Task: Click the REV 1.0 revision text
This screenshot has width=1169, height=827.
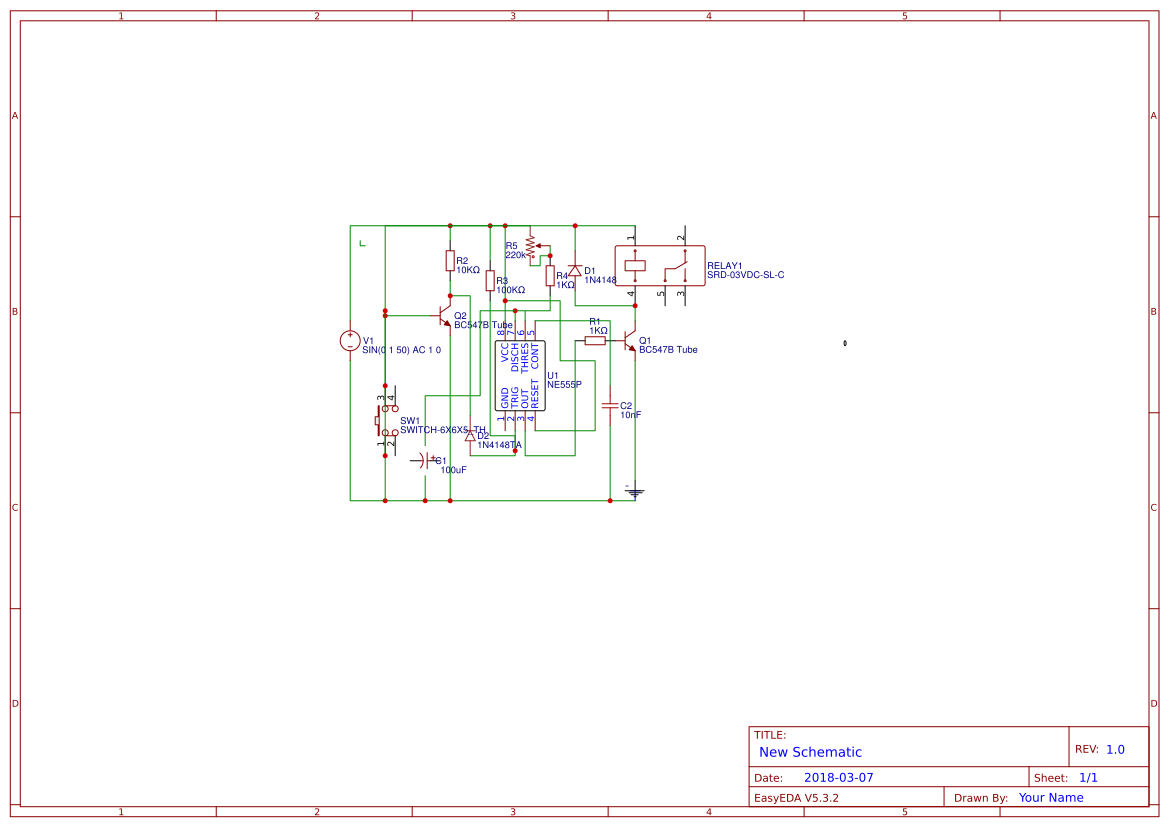Action: (x=1113, y=747)
